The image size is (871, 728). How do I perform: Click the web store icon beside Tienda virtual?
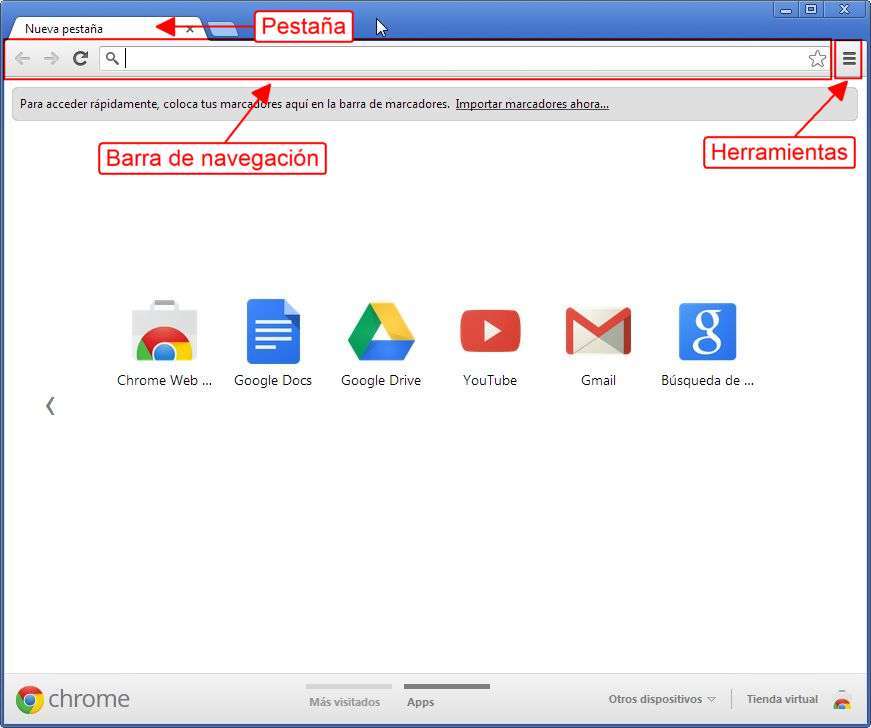(842, 700)
